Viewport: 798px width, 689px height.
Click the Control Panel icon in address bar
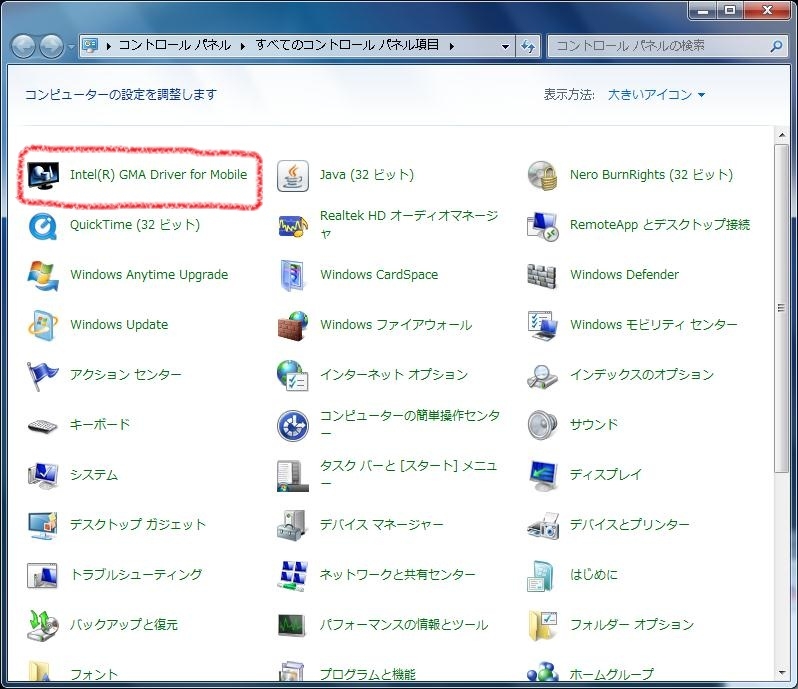point(91,46)
